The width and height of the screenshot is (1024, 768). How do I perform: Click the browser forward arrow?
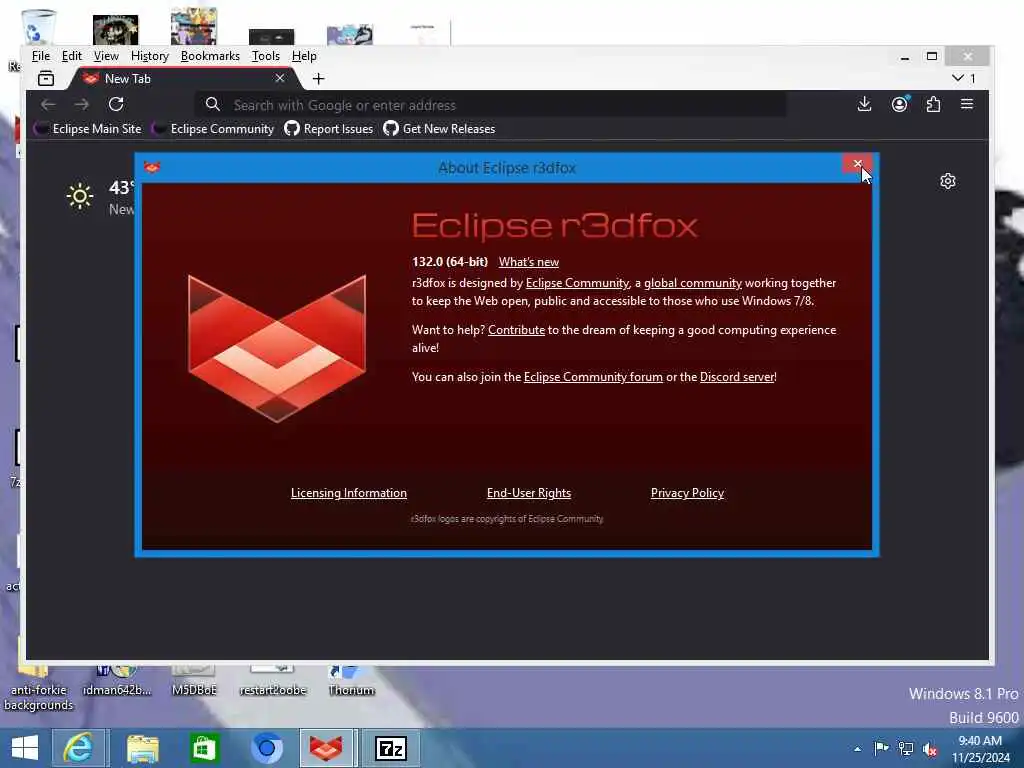point(82,104)
